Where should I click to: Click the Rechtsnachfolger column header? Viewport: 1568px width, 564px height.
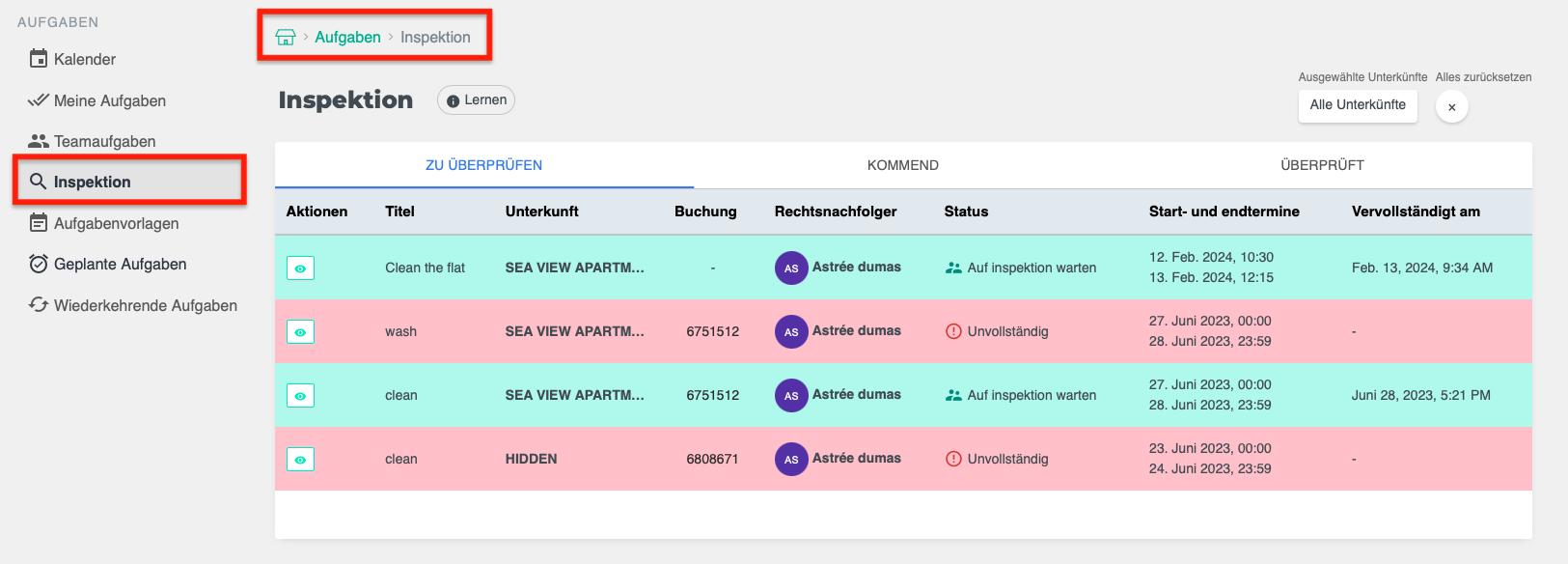coord(836,211)
